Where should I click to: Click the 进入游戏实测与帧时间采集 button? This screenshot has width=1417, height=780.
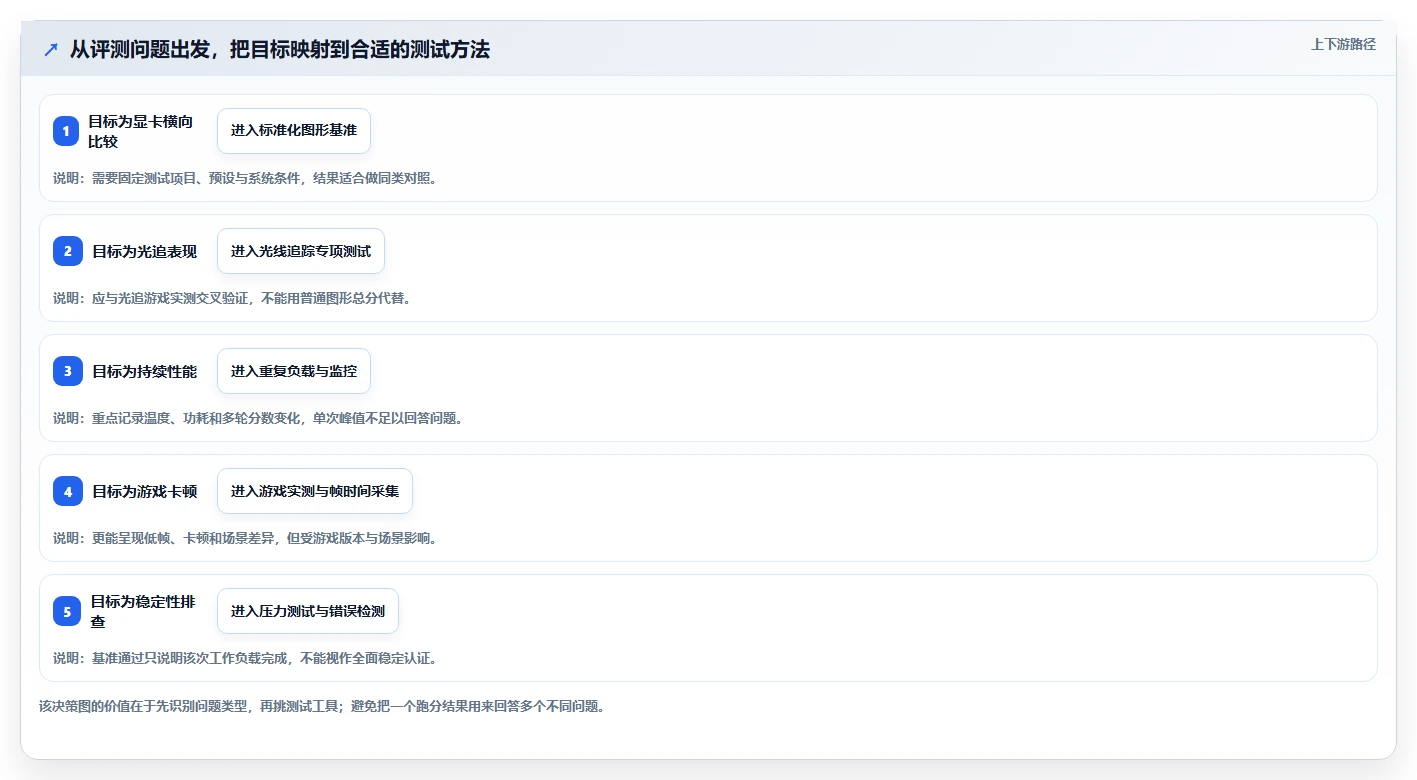coord(315,491)
